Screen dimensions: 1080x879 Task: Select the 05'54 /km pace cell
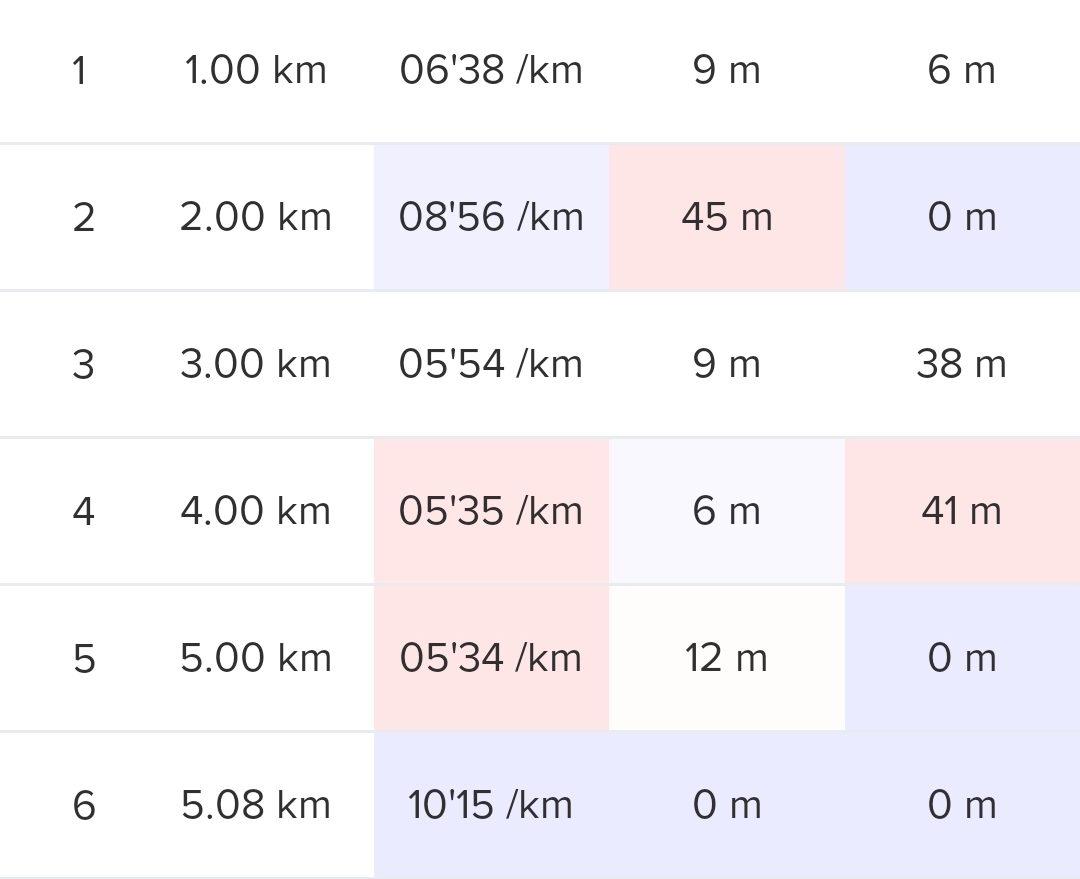491,365
